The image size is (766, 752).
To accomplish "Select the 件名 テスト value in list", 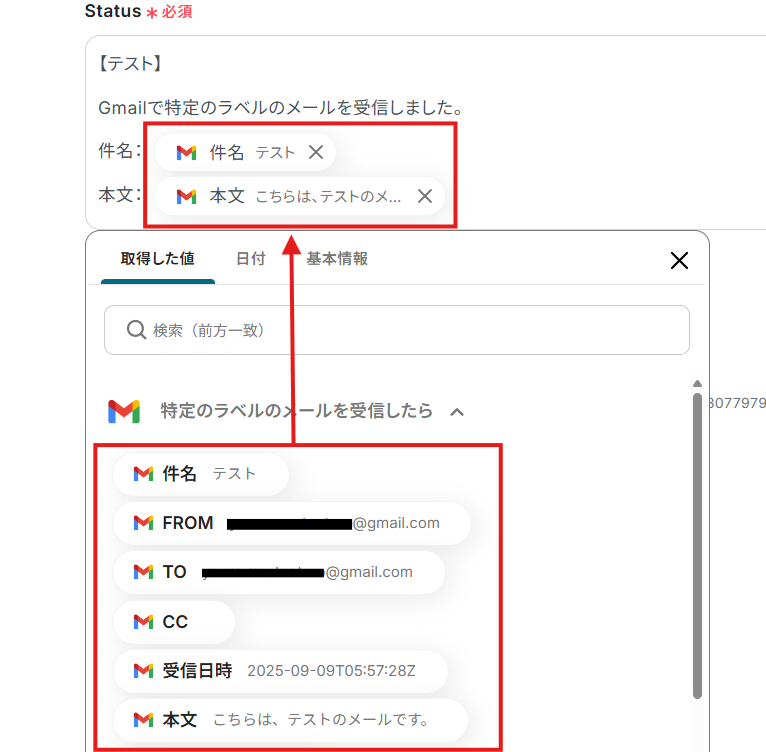I will [x=201, y=474].
